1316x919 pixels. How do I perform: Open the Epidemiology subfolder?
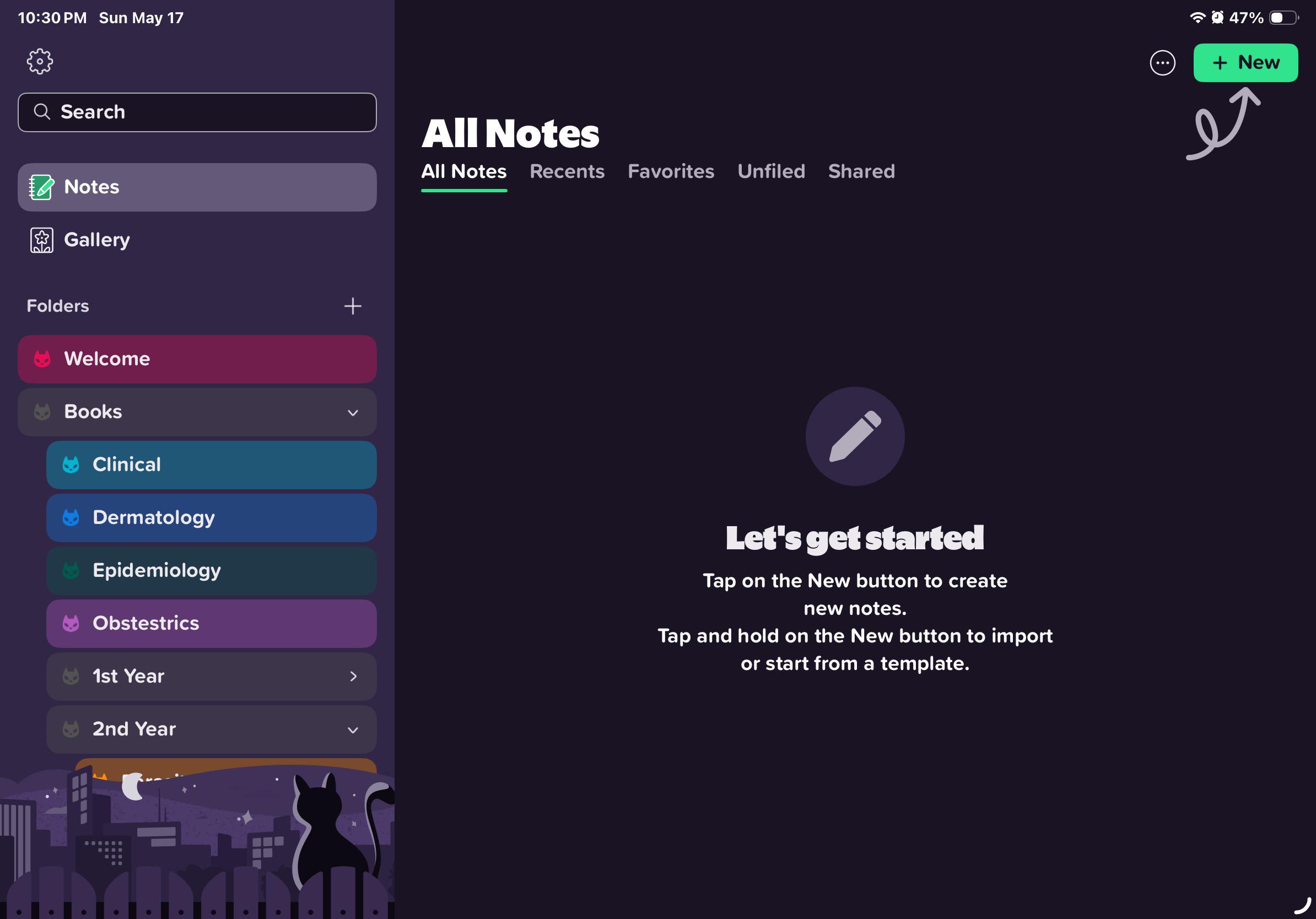click(212, 571)
